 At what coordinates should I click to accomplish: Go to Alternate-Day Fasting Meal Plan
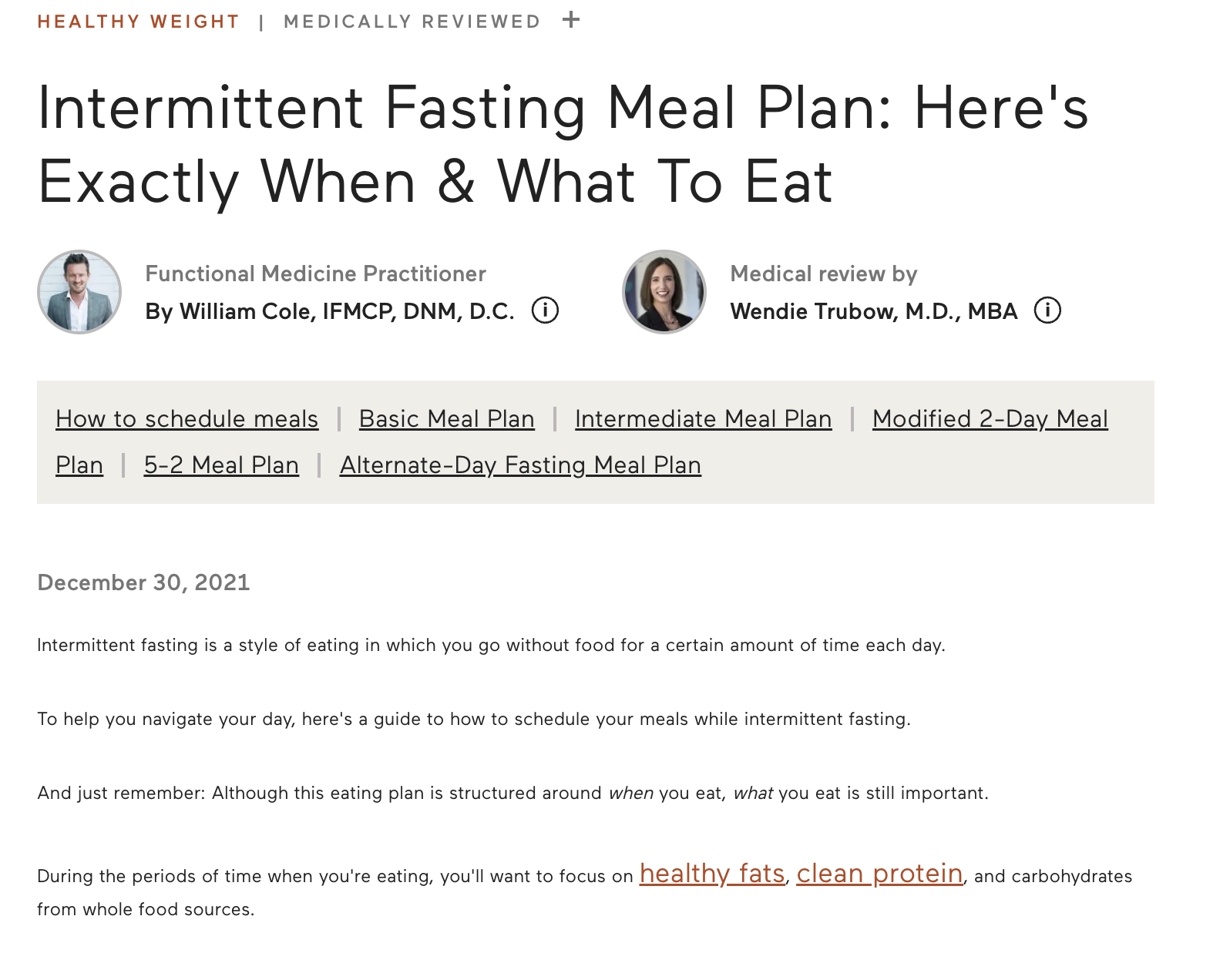tap(520, 465)
